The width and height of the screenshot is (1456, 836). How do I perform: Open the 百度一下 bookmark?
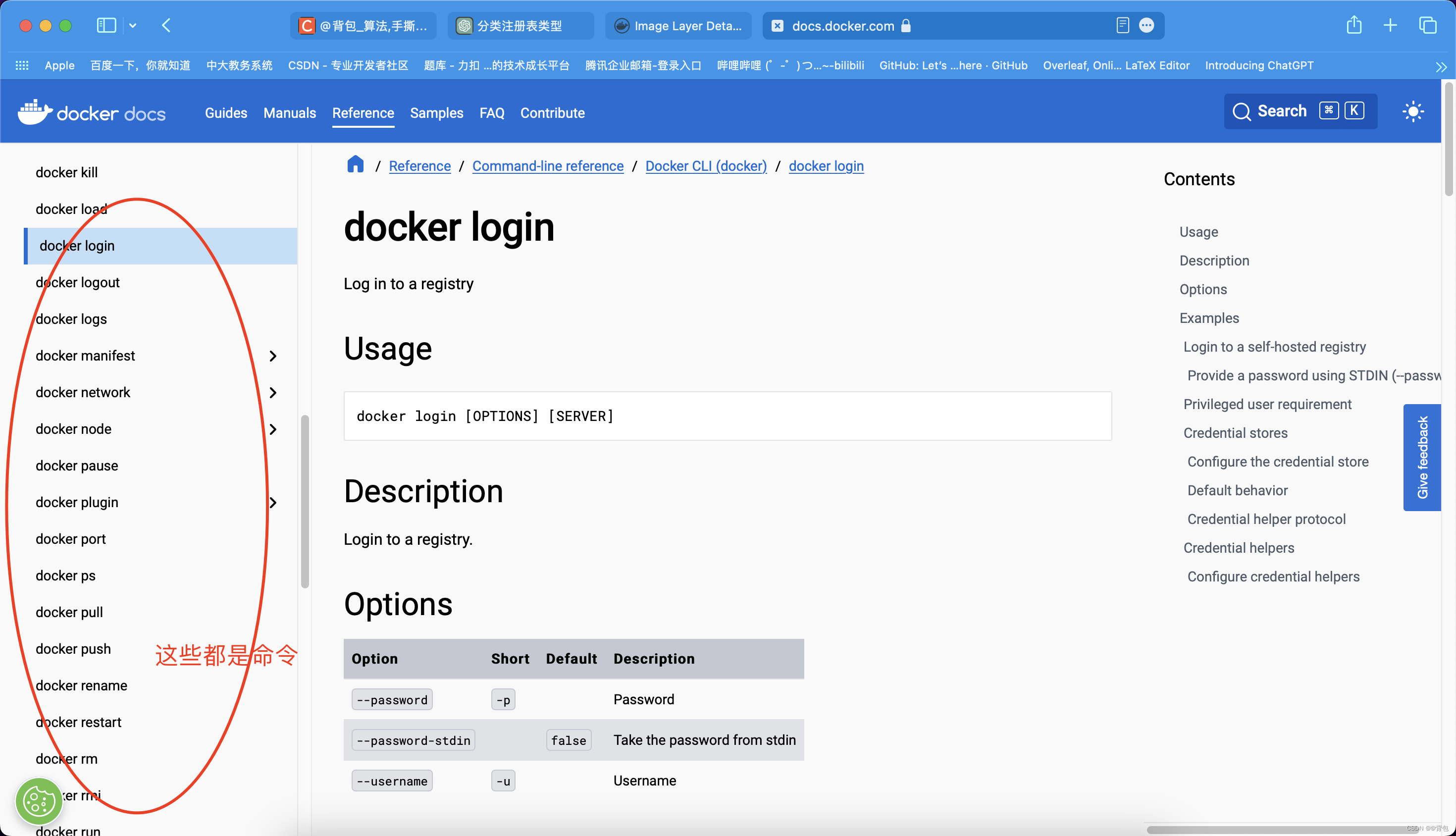coord(140,65)
